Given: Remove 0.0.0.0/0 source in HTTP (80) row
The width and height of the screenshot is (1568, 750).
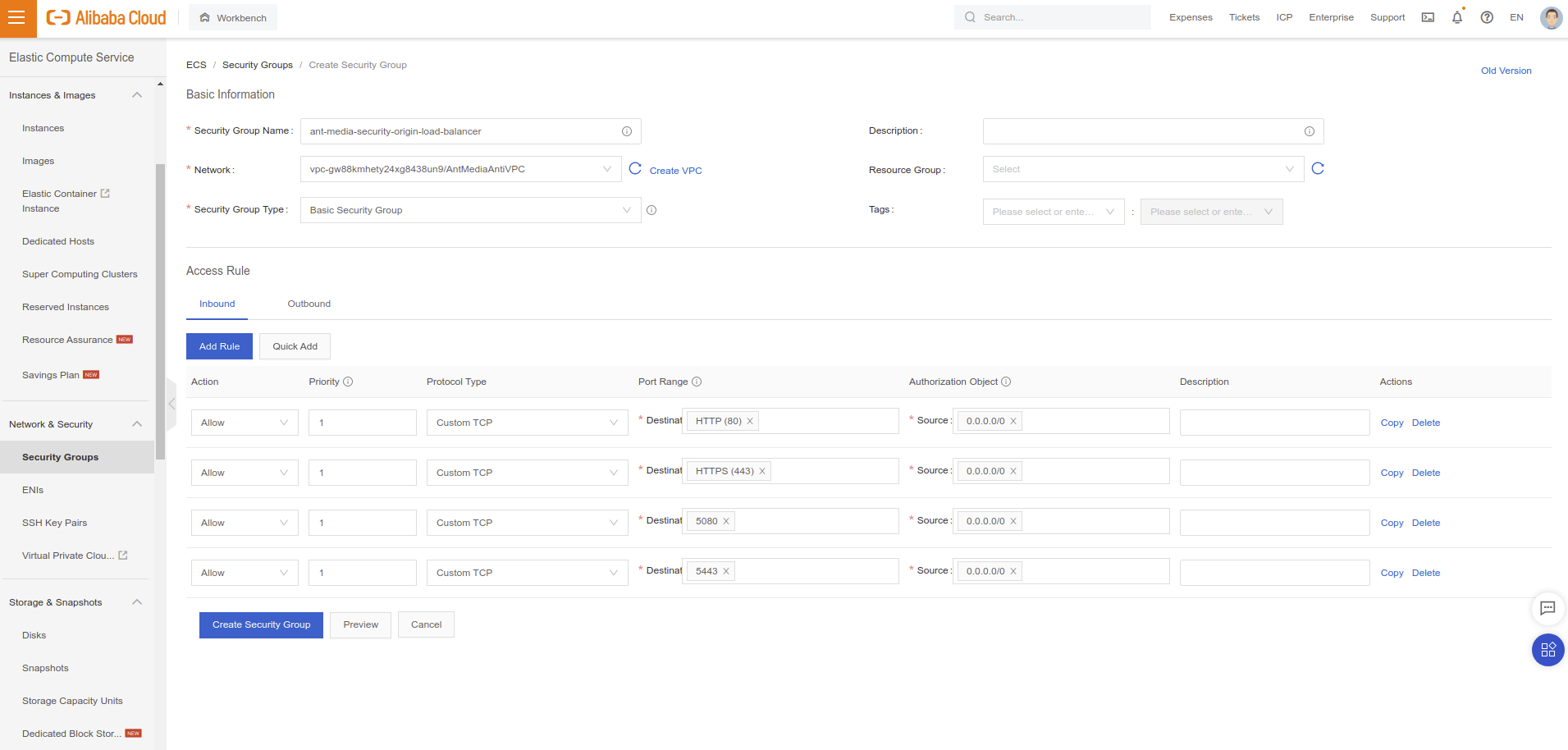Looking at the screenshot, I should click(1013, 421).
